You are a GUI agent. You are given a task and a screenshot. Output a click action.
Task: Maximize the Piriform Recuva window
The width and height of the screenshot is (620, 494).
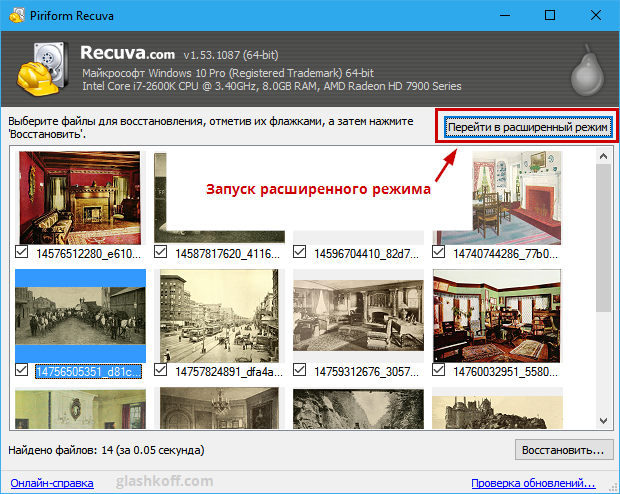click(550, 15)
